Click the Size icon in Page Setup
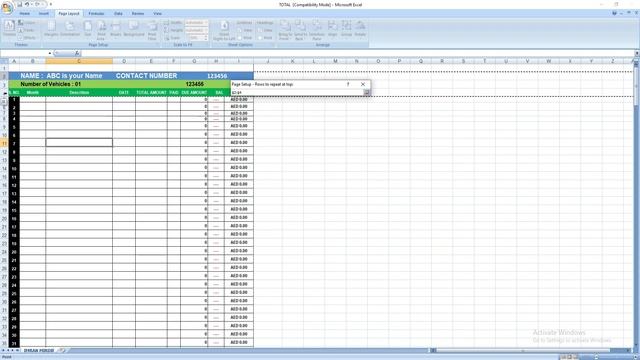This screenshot has width=640, height=360. 88,29
